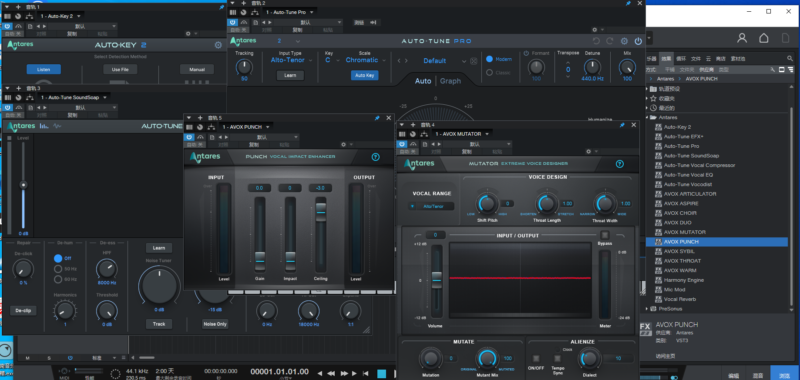
Task: Expand the PreSonus folder in browser
Action: [x=648, y=309]
